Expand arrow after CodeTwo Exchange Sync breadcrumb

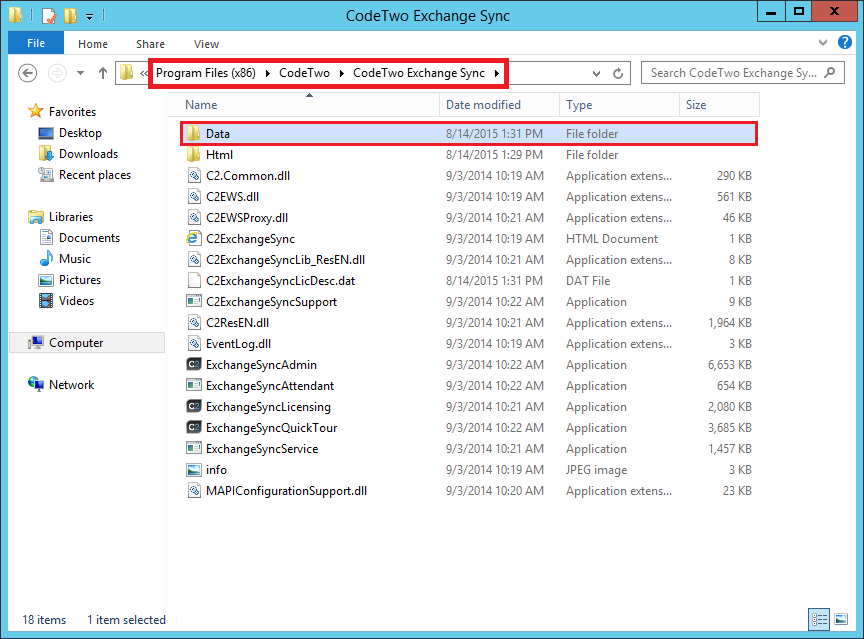click(x=496, y=73)
